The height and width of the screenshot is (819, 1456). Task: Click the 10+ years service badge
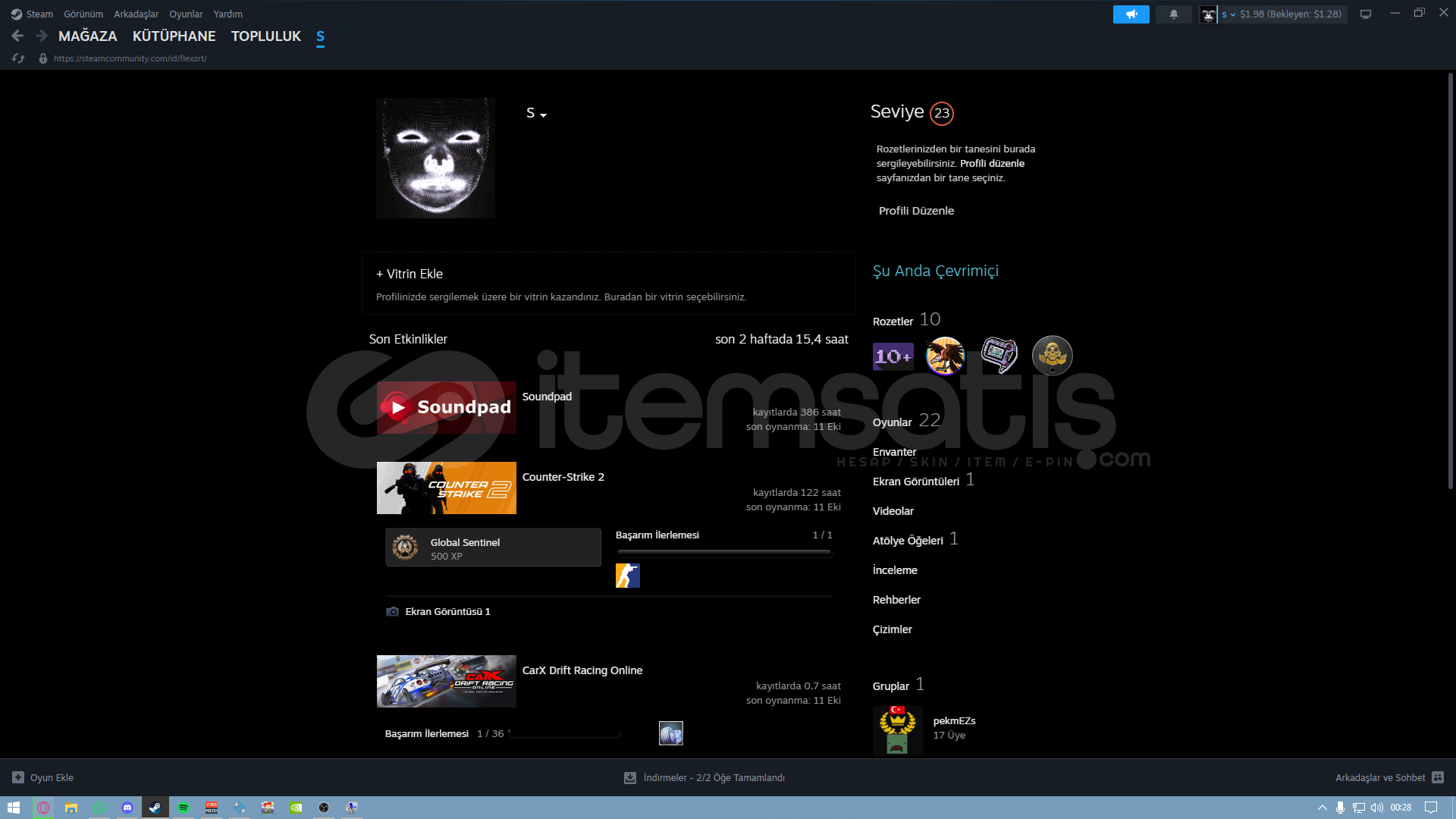[893, 356]
